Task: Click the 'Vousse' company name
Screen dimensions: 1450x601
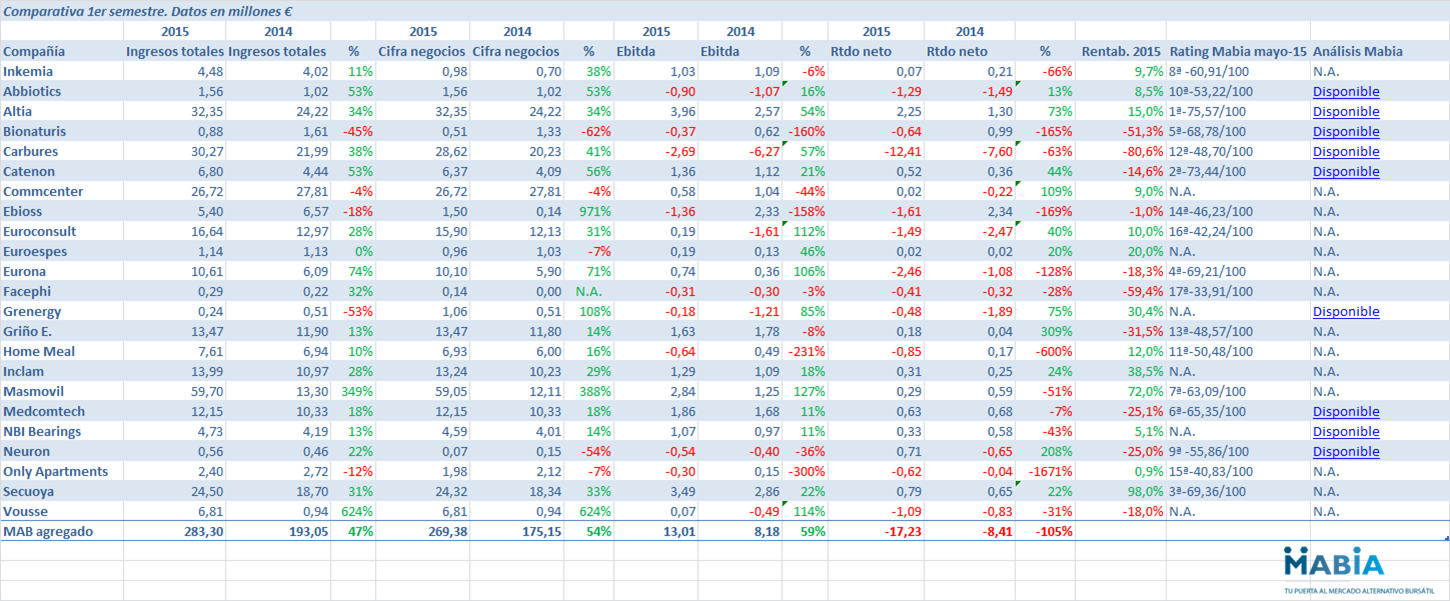Action: coord(25,511)
